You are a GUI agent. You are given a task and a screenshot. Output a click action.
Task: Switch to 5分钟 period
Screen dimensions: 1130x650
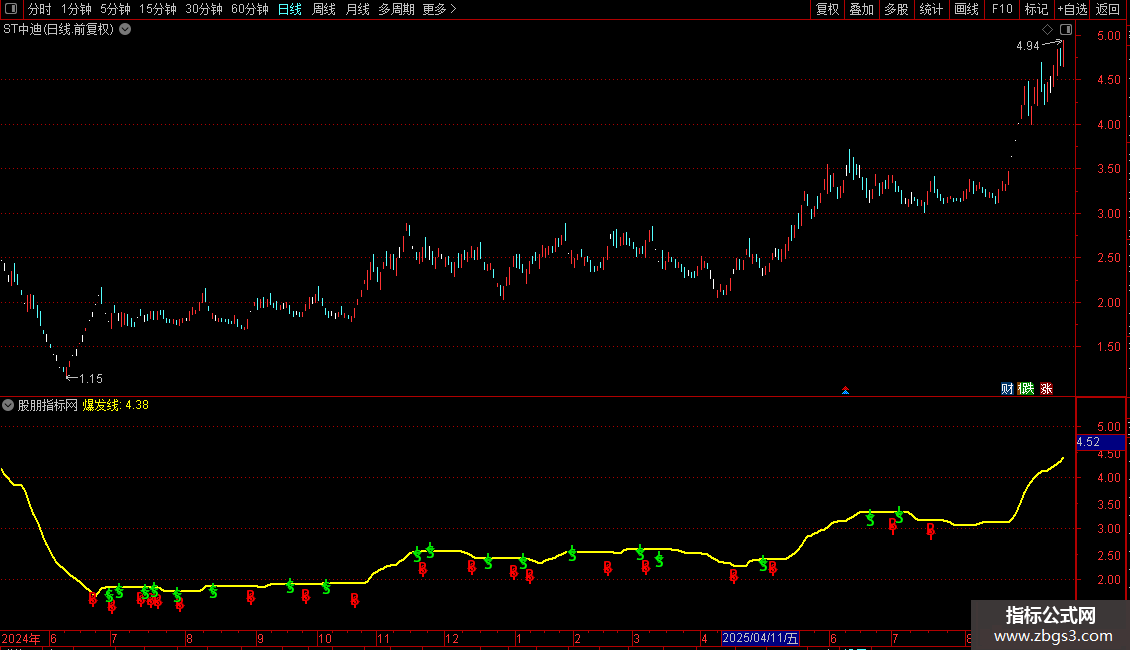[x=115, y=9]
